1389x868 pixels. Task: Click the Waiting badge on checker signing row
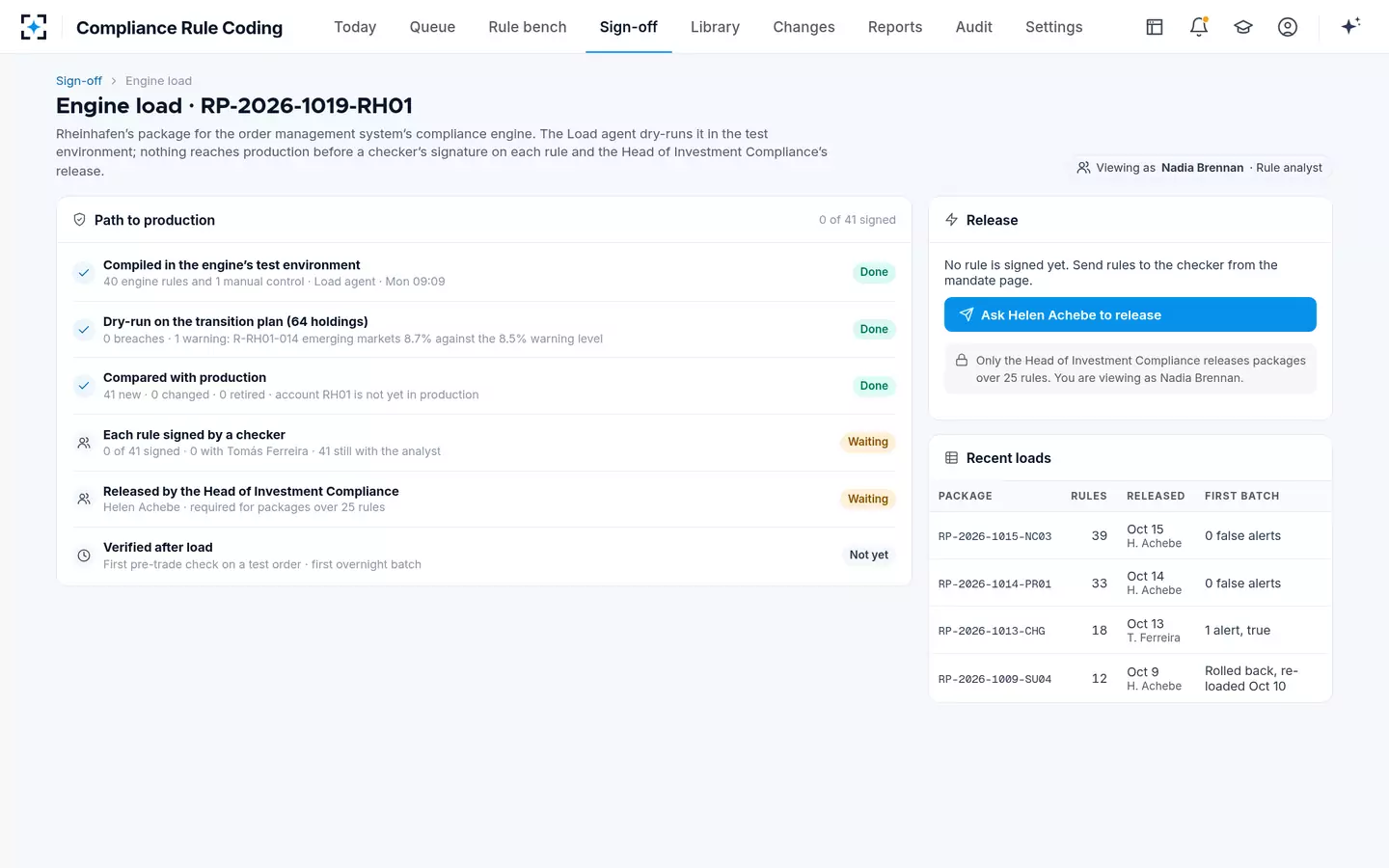click(x=868, y=442)
